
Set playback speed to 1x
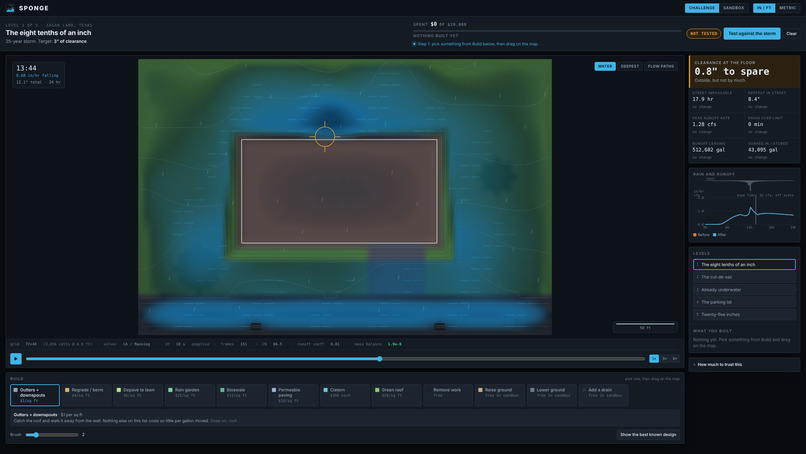click(x=654, y=359)
